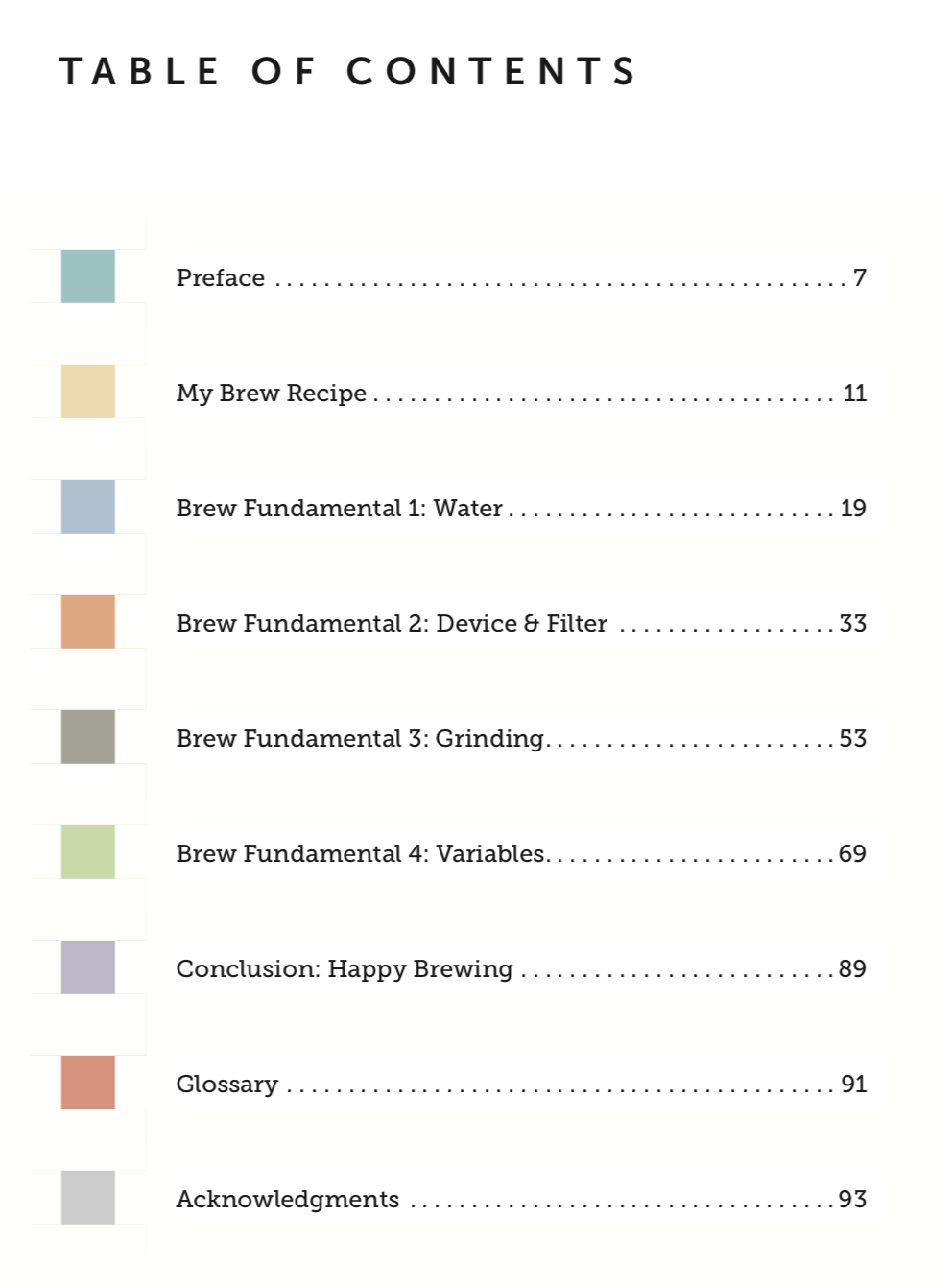Select the light green square beside Variables chapter
The height and width of the screenshot is (1288, 952).
tap(88, 852)
